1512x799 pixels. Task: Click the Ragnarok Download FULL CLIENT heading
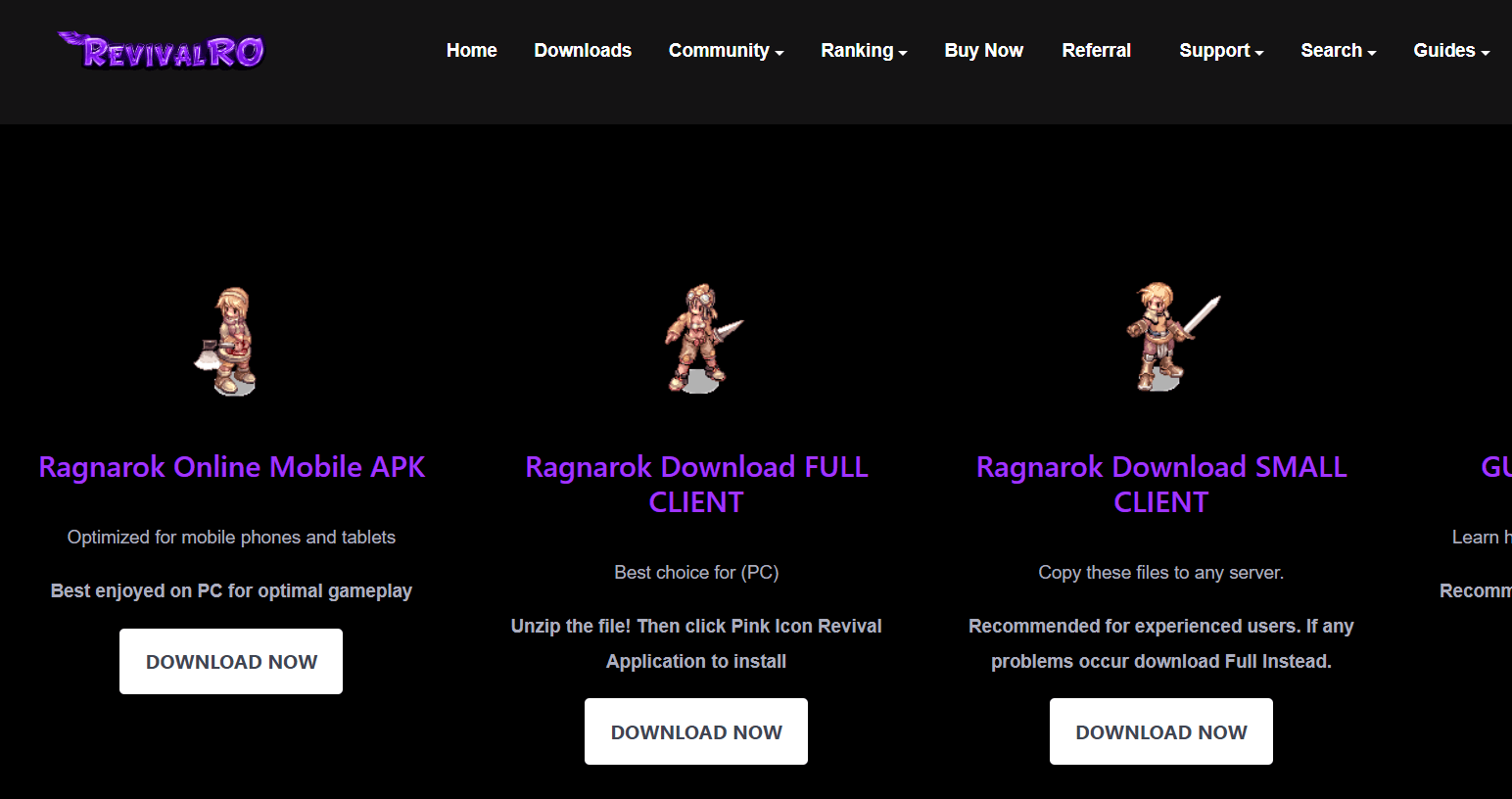click(x=696, y=485)
